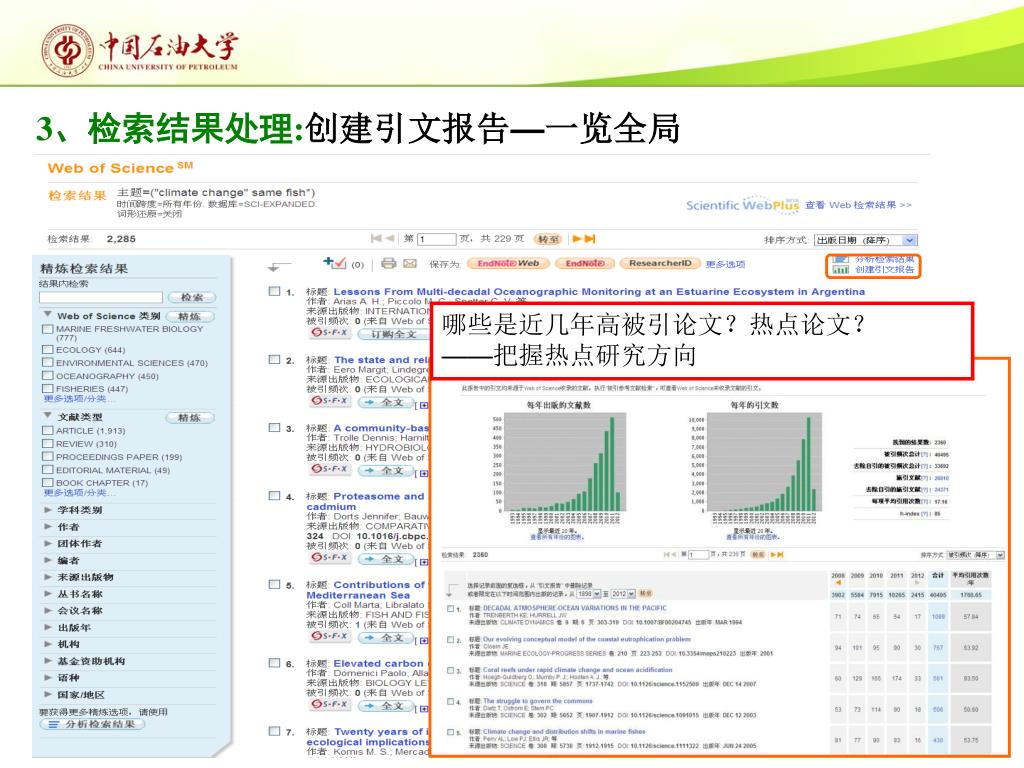The image size is (1024, 768).
Task: Click 创建引文报告 link
Action: (885, 269)
